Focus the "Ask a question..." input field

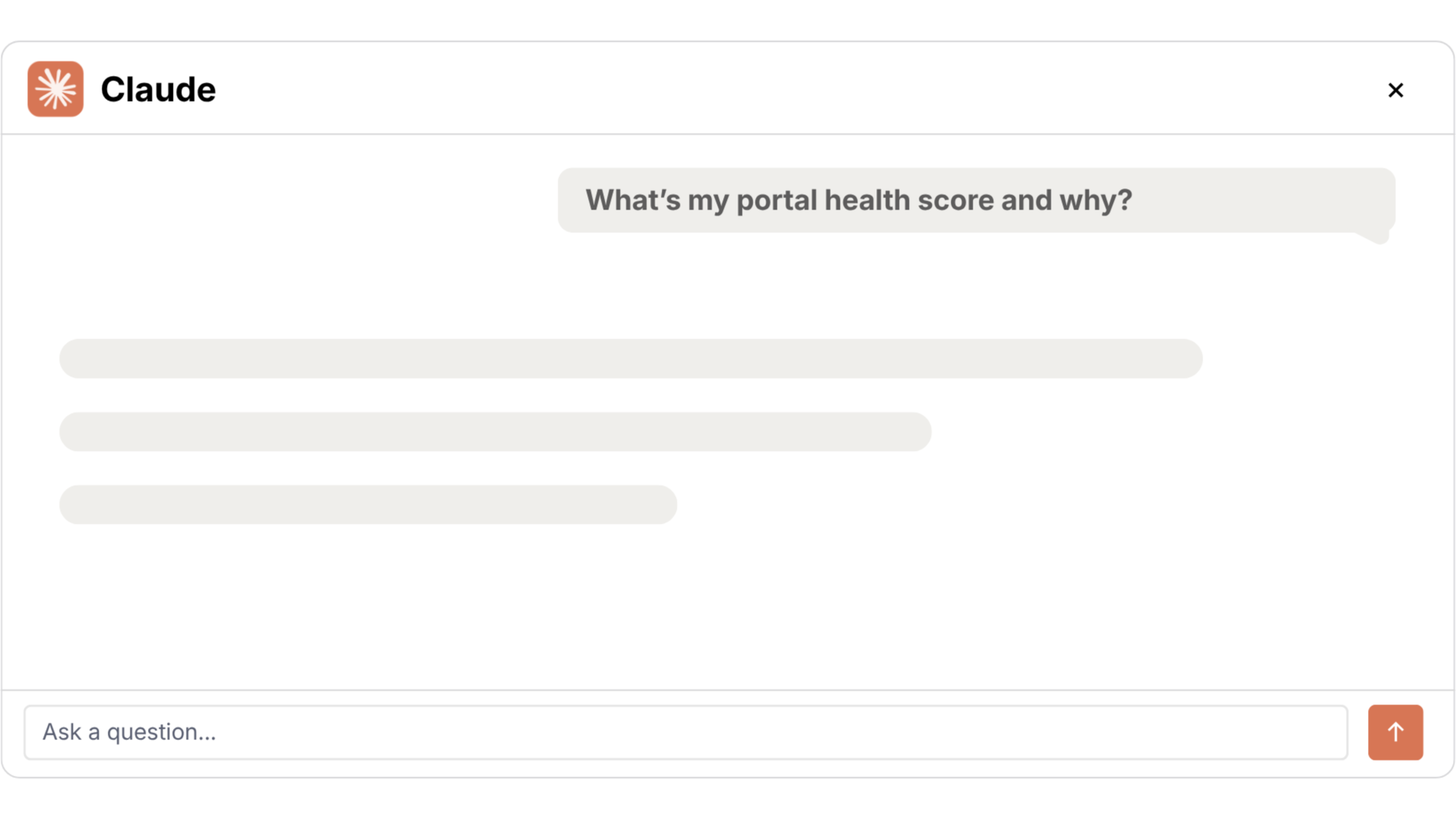pos(686,732)
